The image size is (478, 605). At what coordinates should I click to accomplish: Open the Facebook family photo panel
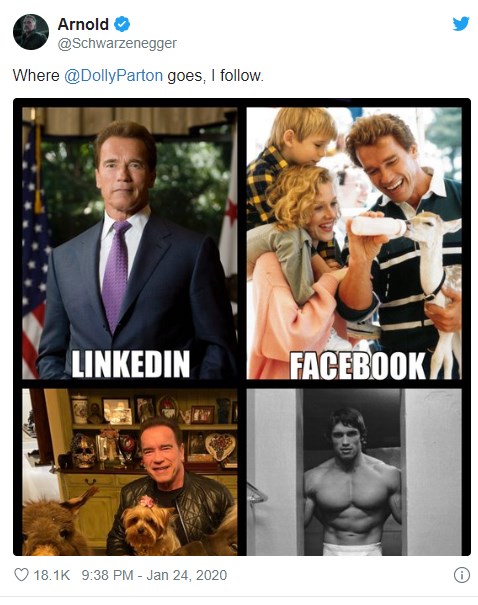click(x=354, y=243)
